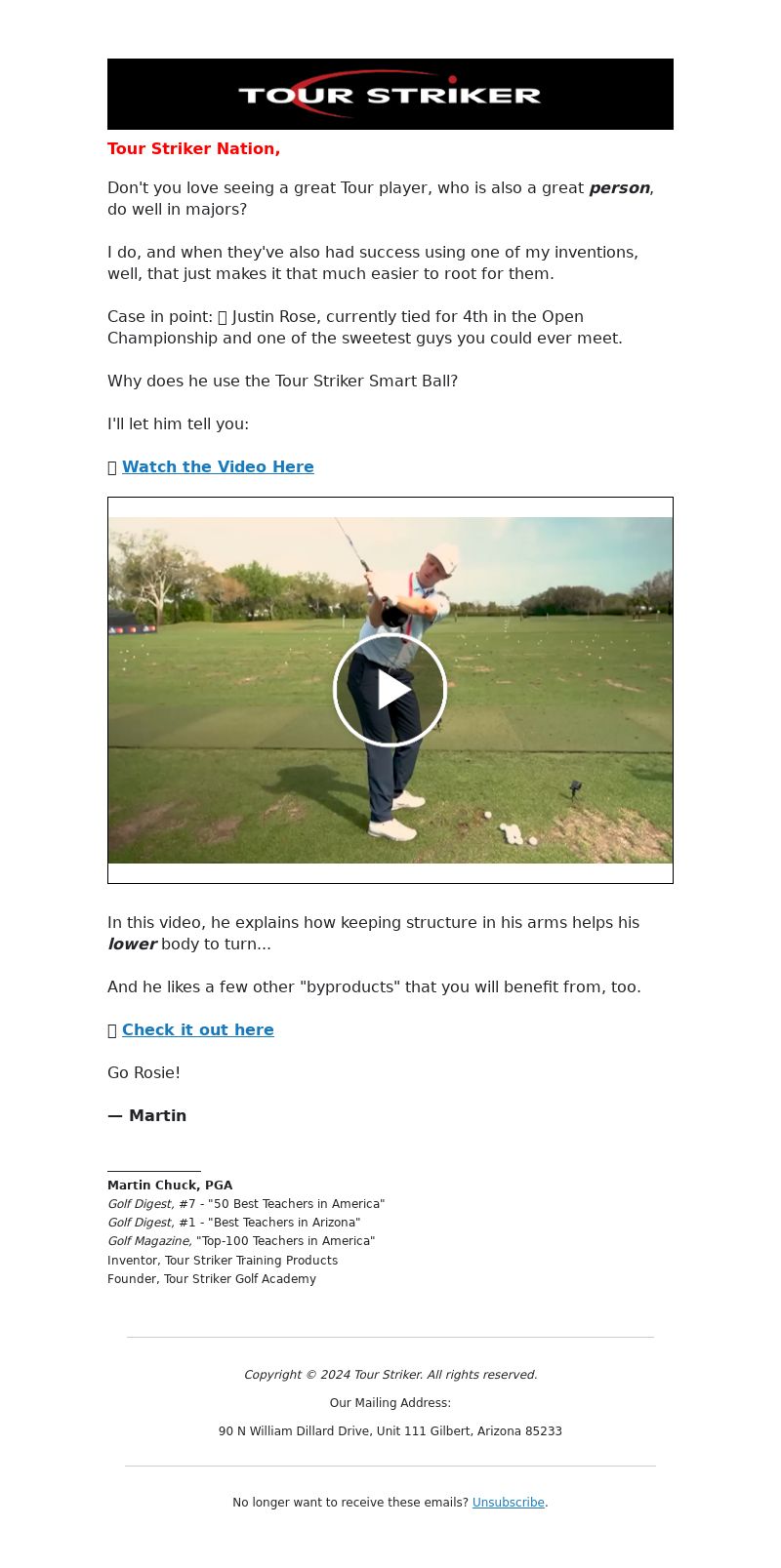The image size is (781, 1568).
Task: Click the copyright 2024 Tour Striker notice
Action: tap(390, 1375)
